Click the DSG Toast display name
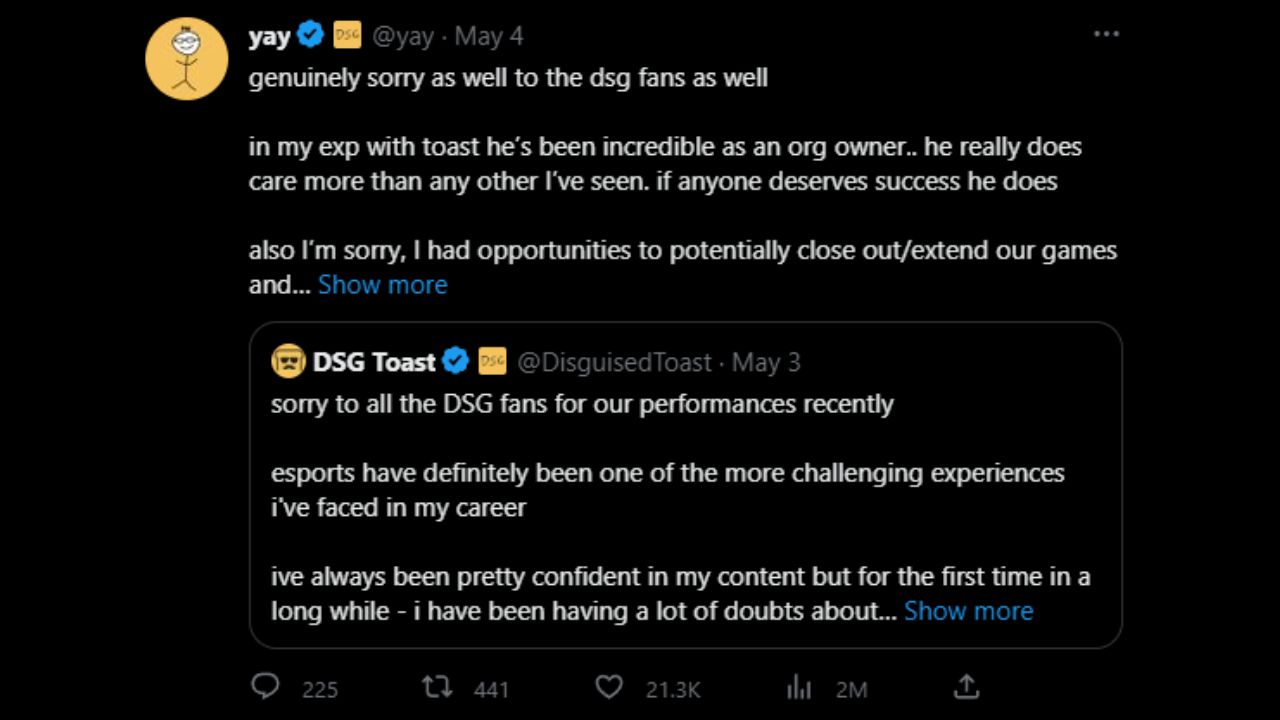 click(x=374, y=362)
